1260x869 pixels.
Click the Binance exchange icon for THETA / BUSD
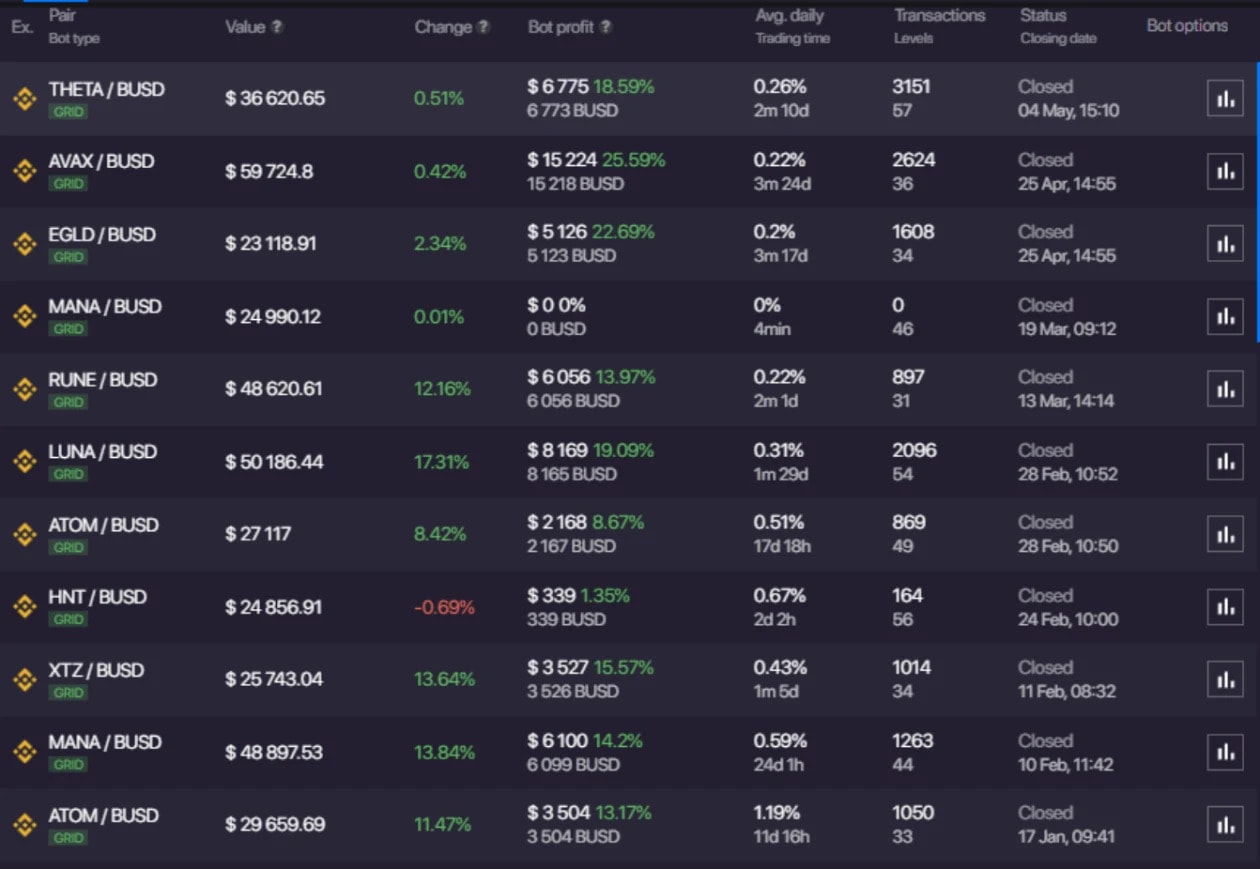pyautogui.click(x=24, y=98)
